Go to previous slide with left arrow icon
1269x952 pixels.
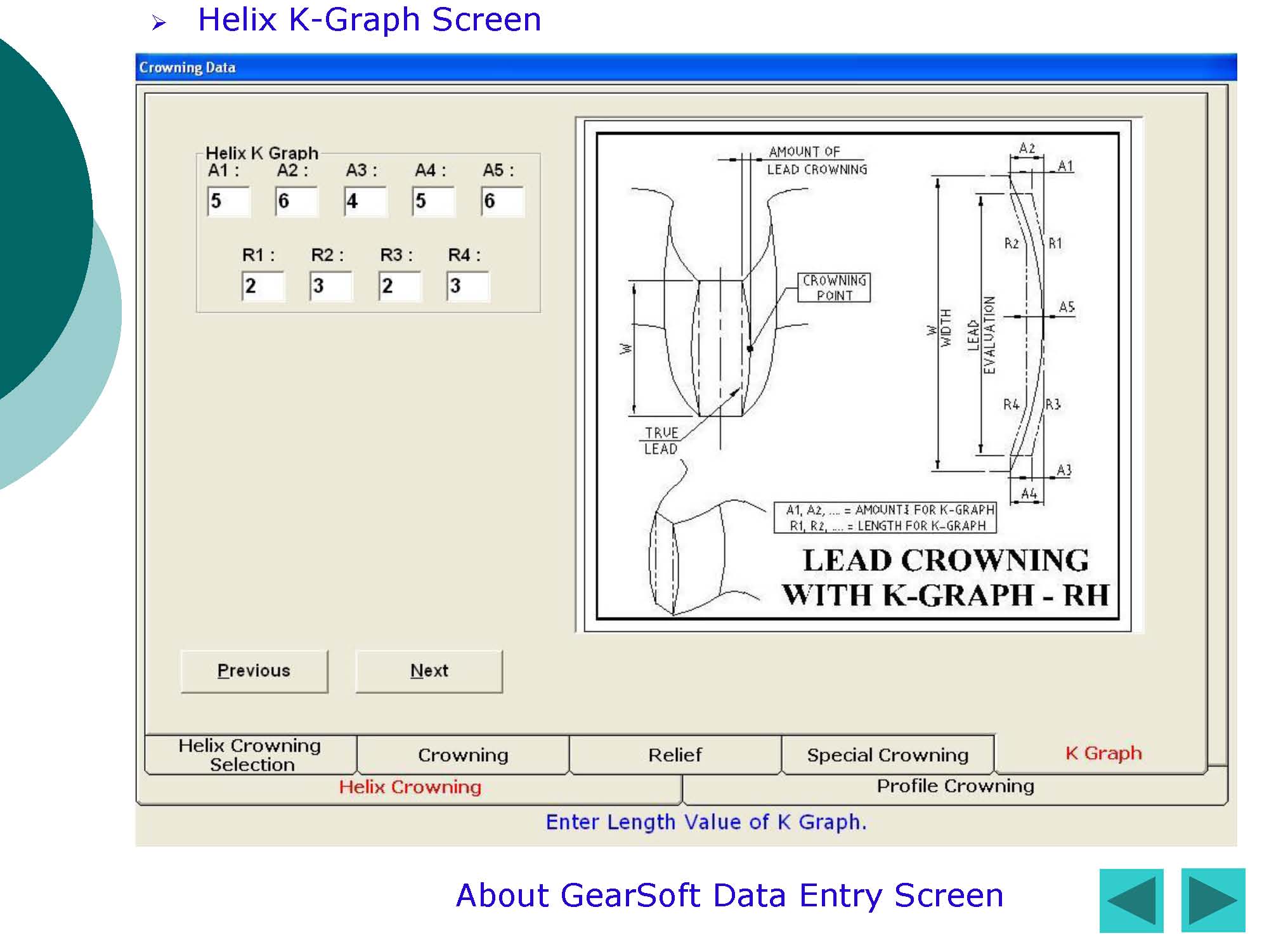point(1131,900)
